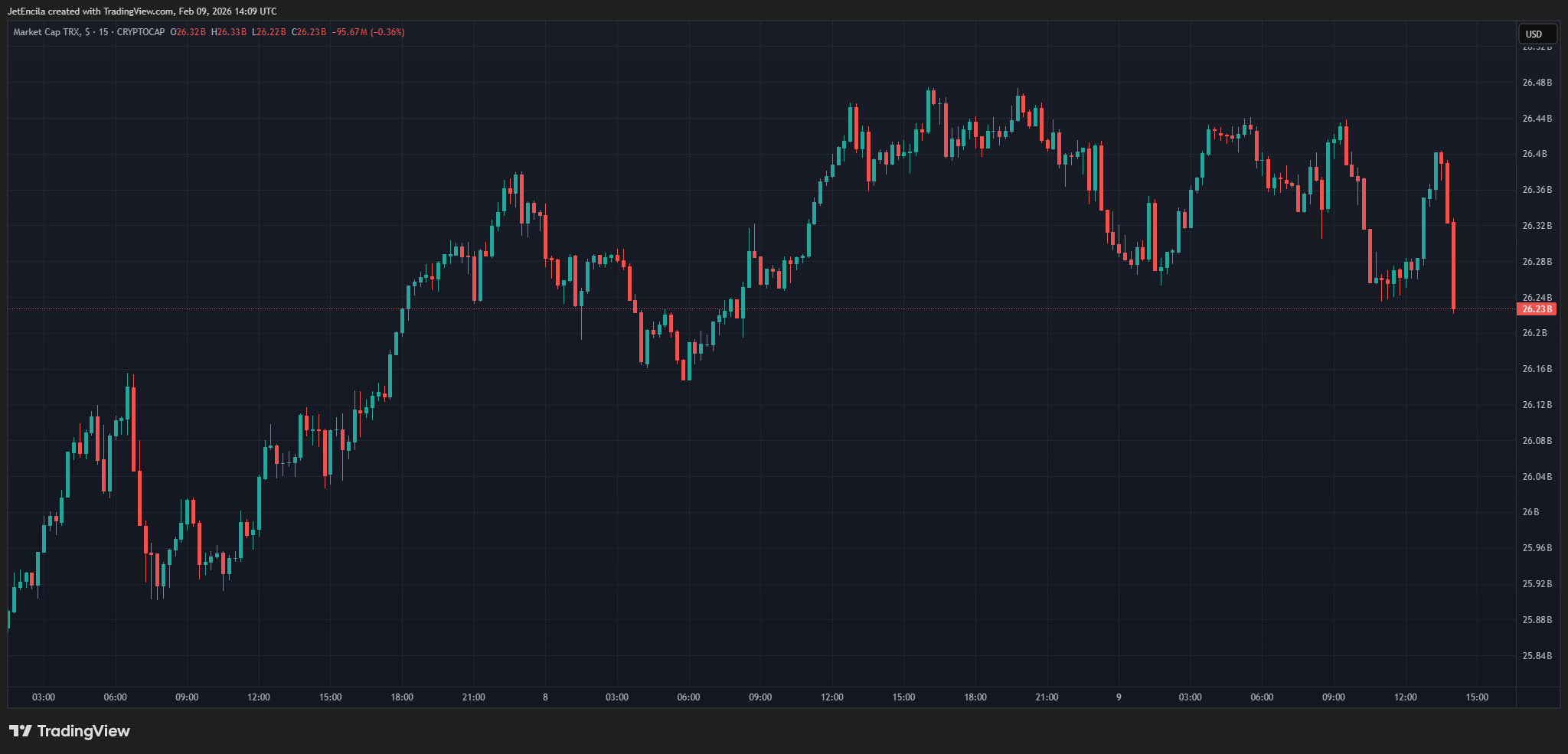Select the Market Cap TRX symbol name
Viewport: 1568px width, 754px height.
[x=47, y=32]
